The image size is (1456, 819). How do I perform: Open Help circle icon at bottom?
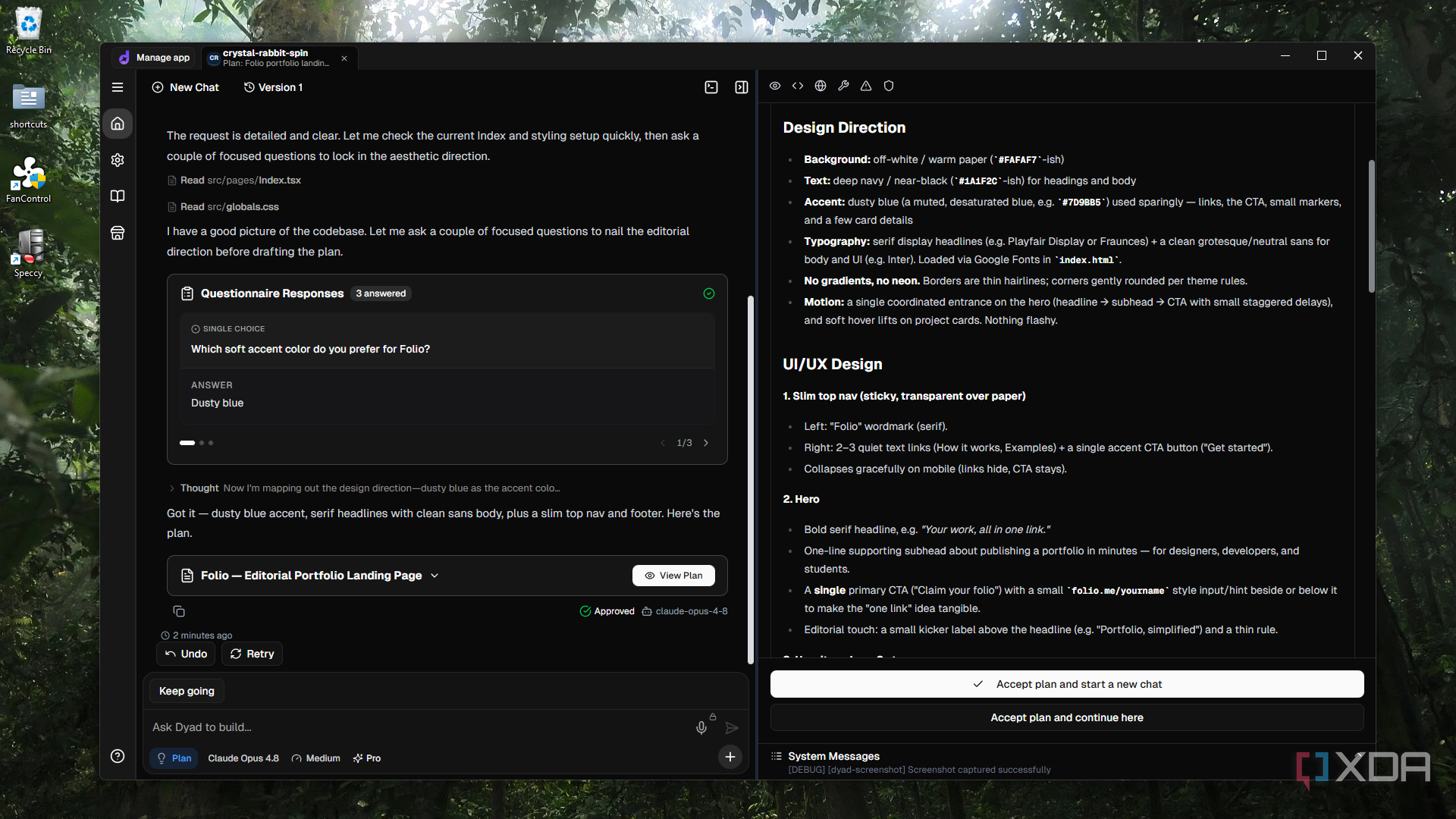[x=118, y=756]
